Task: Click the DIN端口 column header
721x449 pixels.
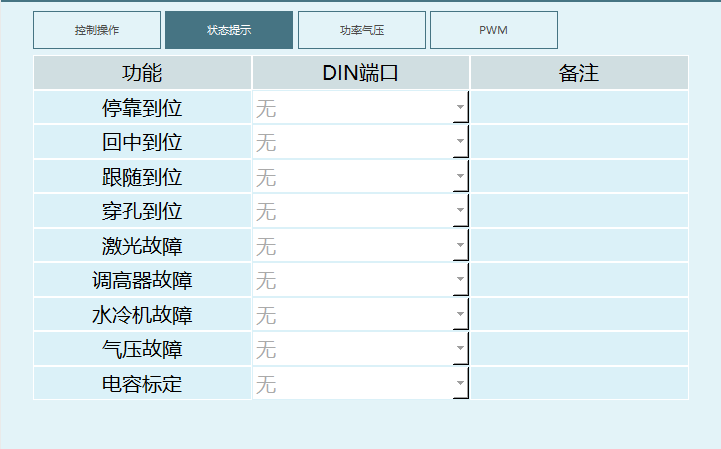Action: [x=360, y=73]
